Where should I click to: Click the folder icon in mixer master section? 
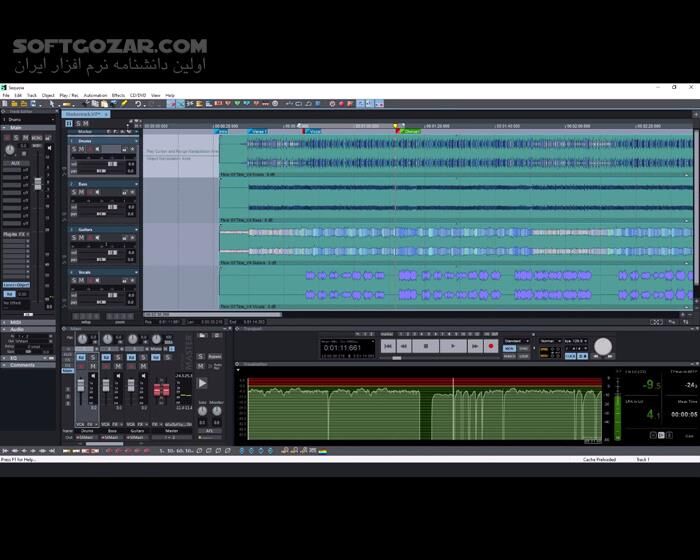point(202,335)
